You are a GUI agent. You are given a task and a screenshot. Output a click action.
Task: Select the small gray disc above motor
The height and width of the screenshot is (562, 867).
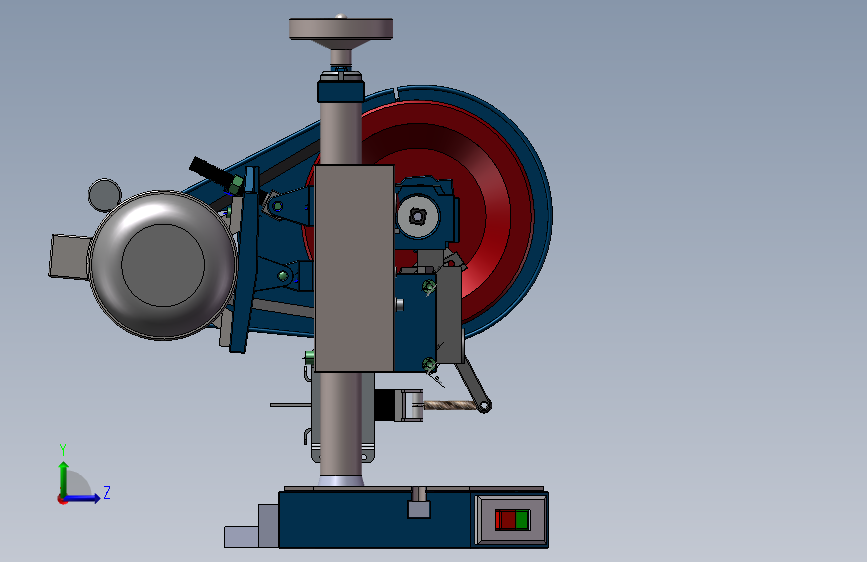[105, 195]
